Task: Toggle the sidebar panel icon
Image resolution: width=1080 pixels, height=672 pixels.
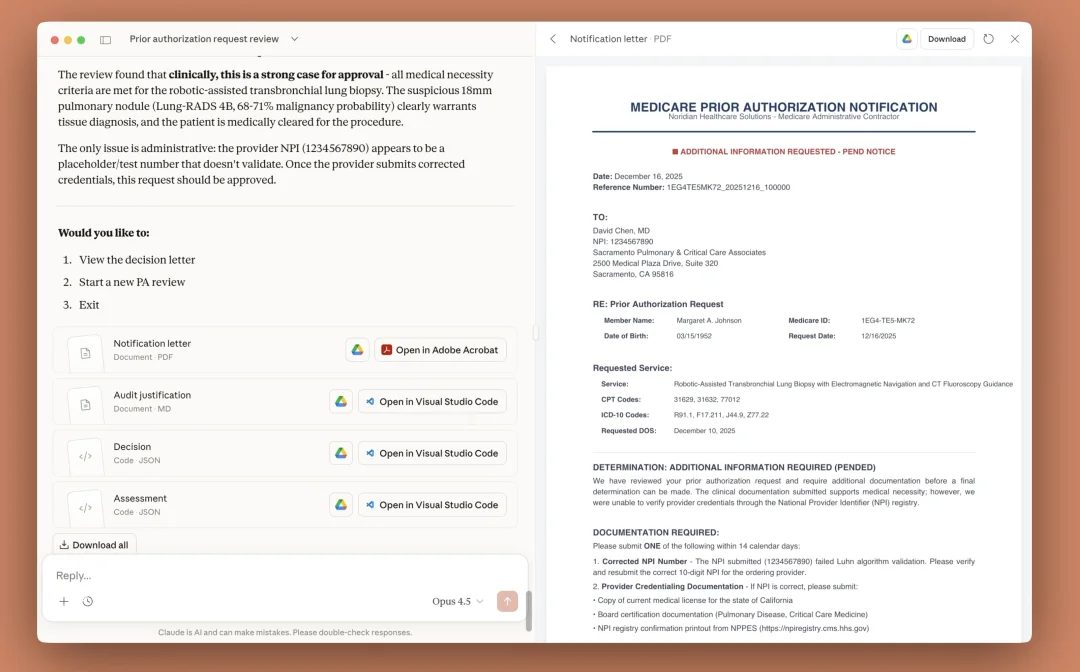Action: [x=106, y=40]
